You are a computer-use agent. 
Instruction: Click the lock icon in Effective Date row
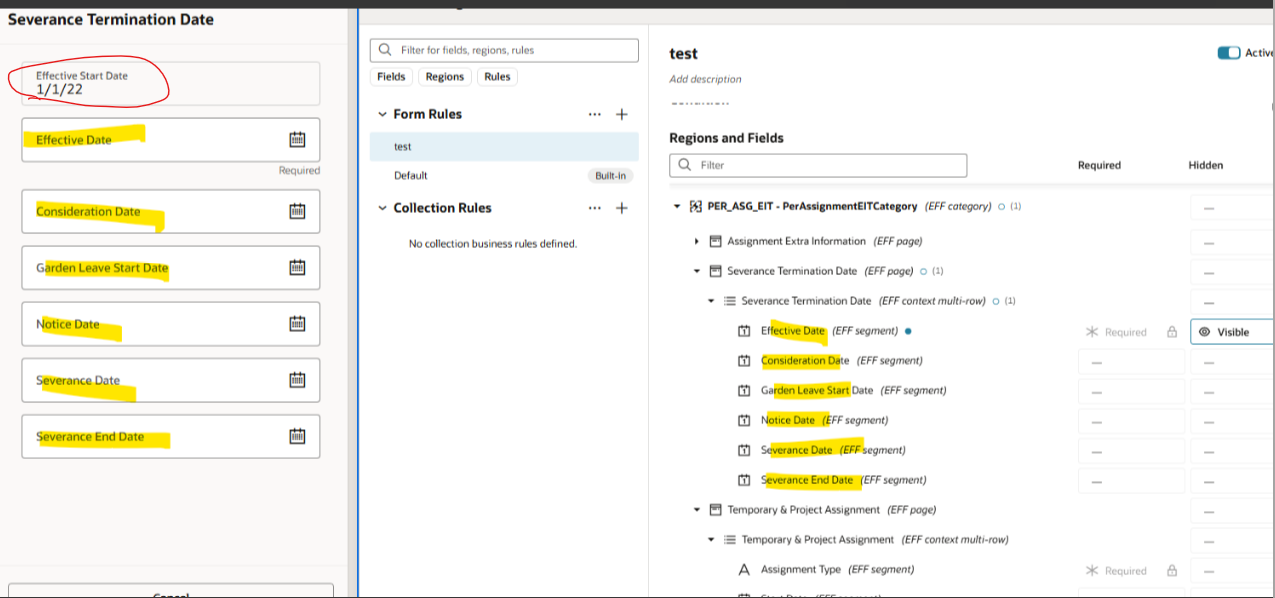tap(1172, 332)
